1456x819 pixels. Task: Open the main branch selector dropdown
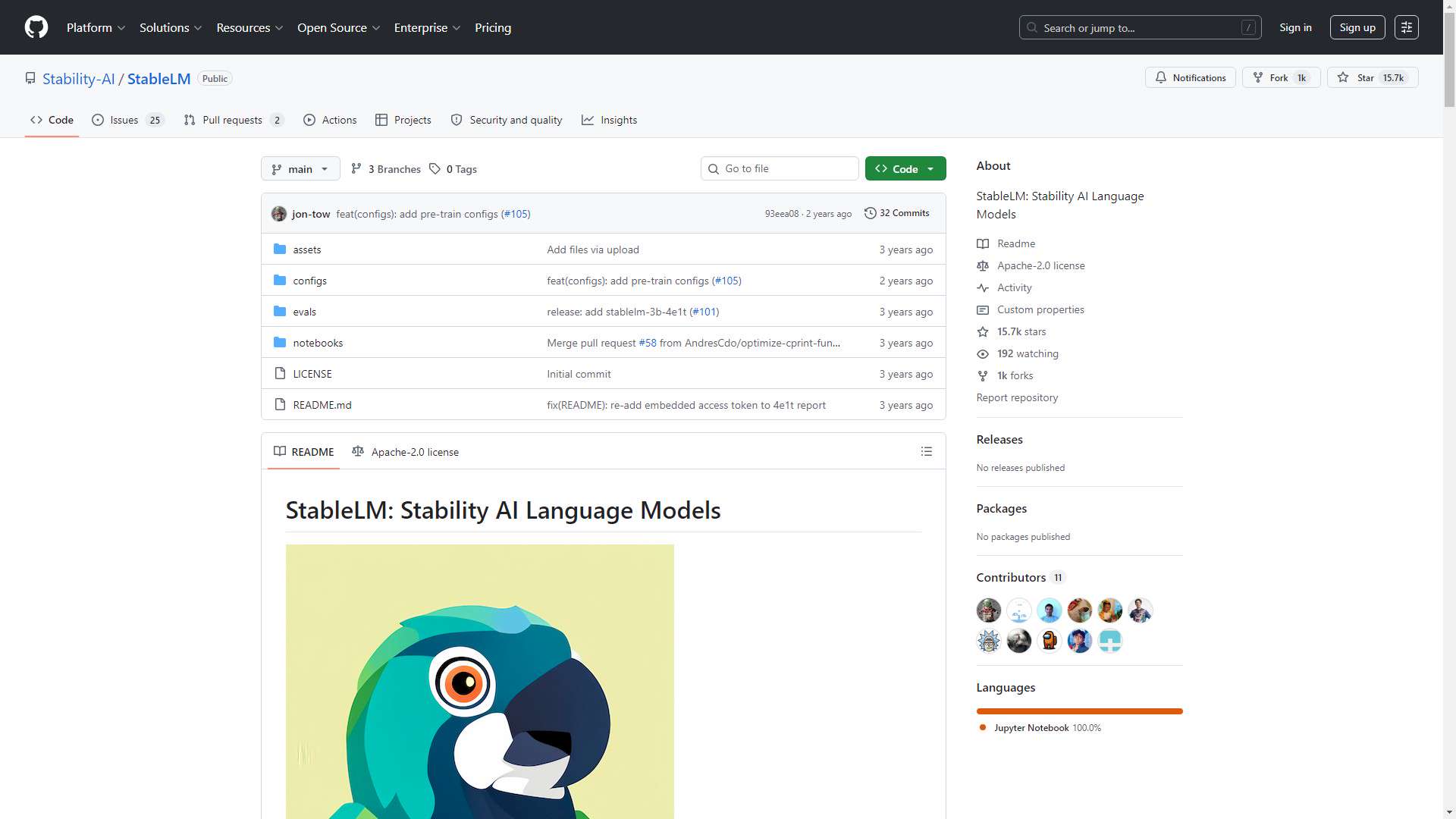[300, 169]
